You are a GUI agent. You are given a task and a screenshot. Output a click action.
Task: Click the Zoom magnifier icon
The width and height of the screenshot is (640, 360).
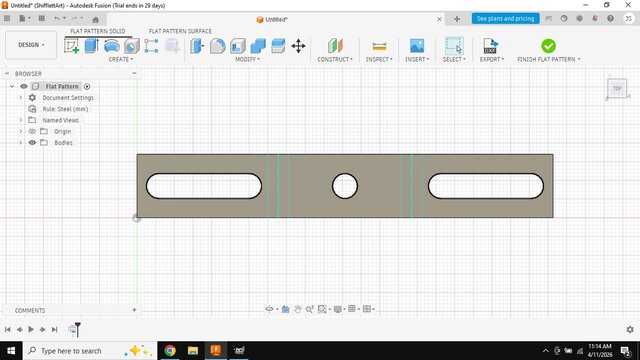309,309
